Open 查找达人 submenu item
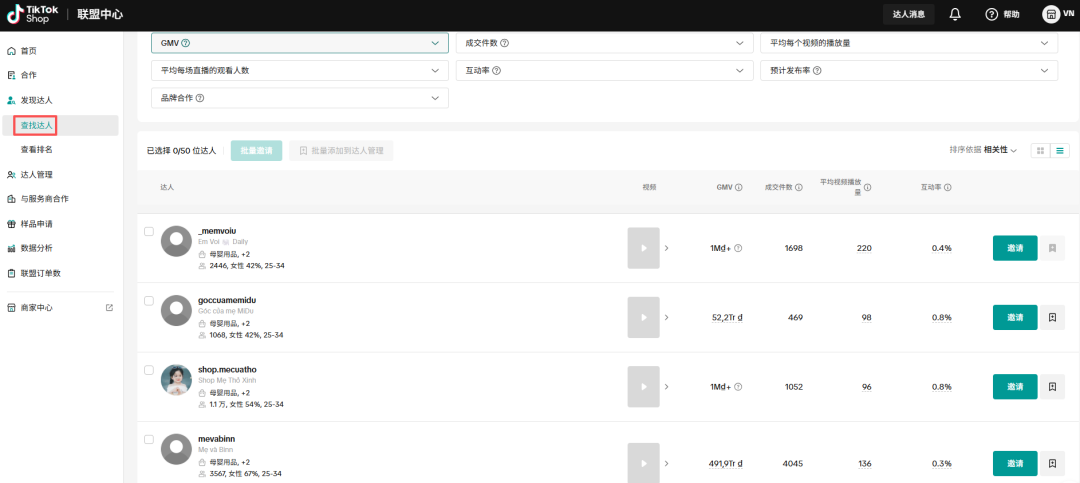Viewport: 1080px width, 483px height. (37, 125)
